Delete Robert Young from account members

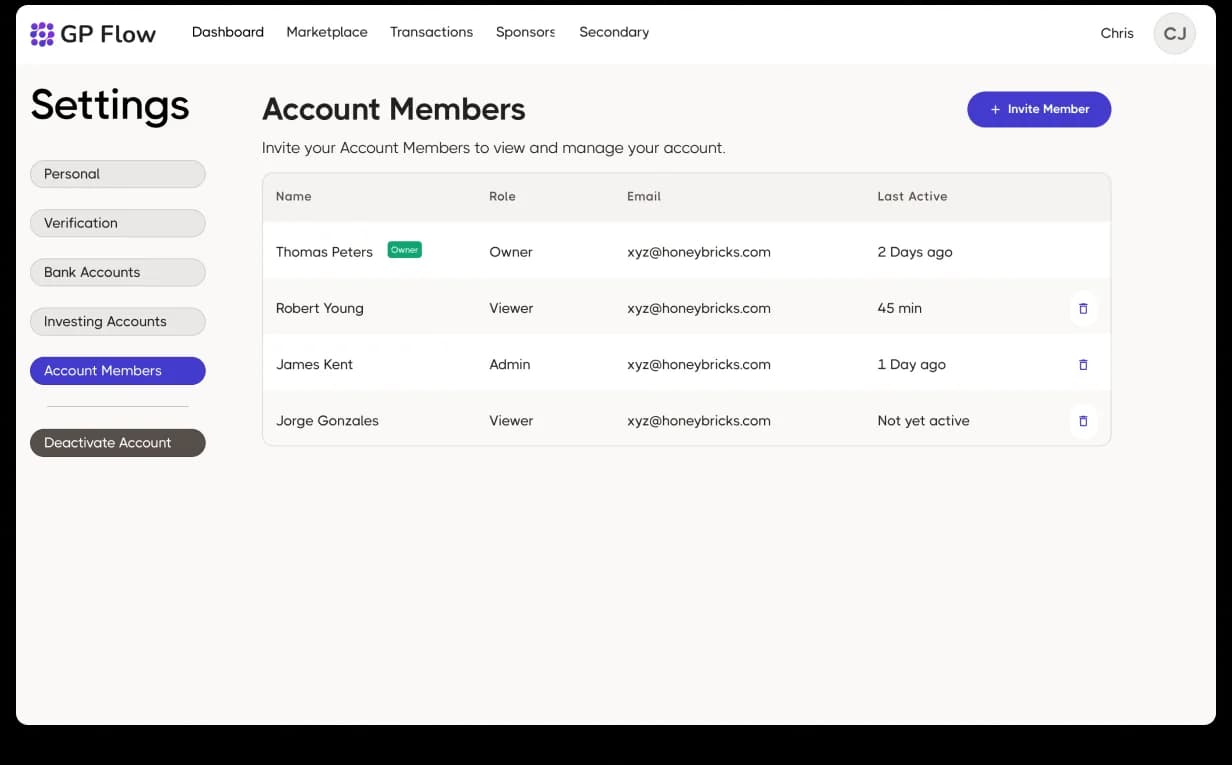point(1083,308)
